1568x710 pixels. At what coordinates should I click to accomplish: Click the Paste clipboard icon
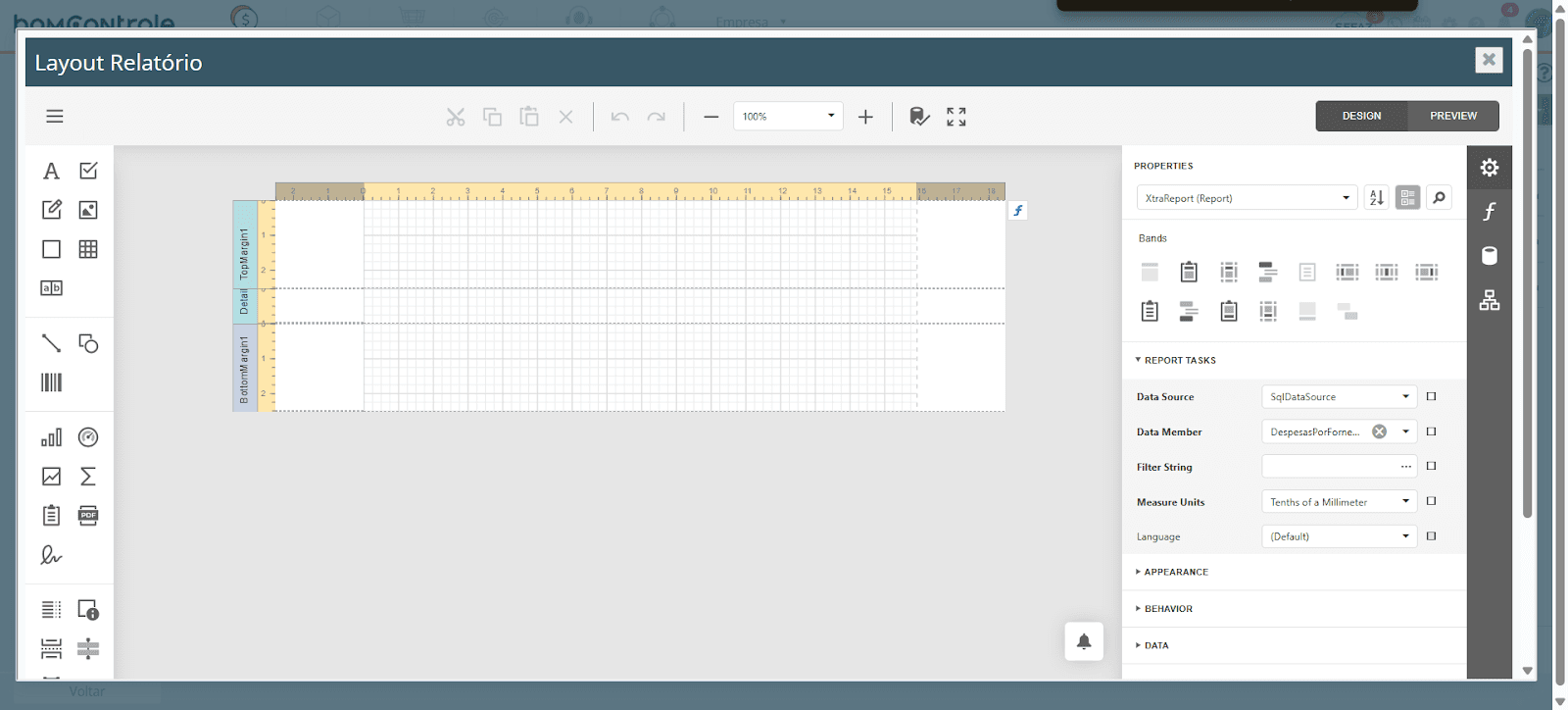pos(529,117)
